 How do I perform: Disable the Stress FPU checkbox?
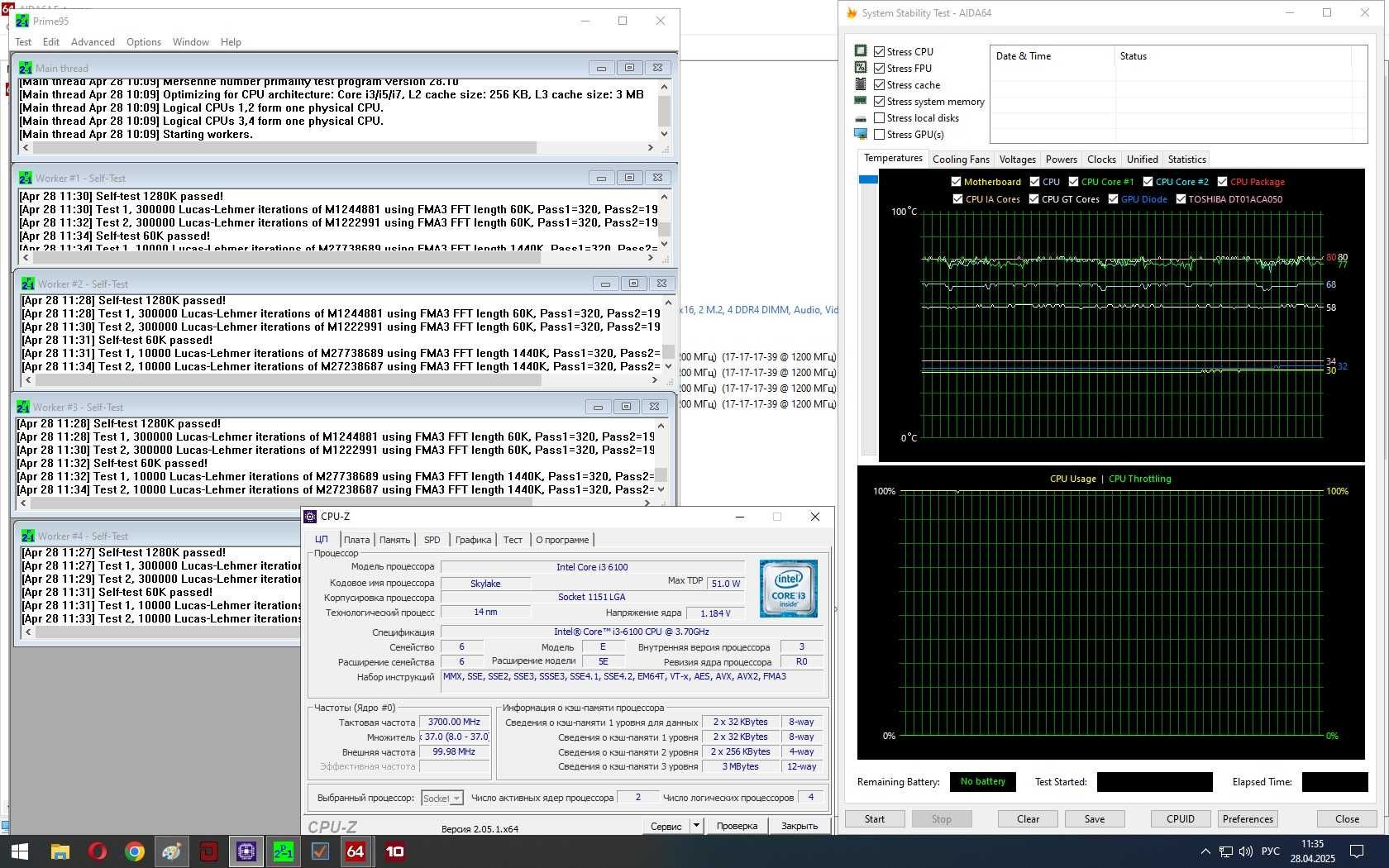coord(880,69)
